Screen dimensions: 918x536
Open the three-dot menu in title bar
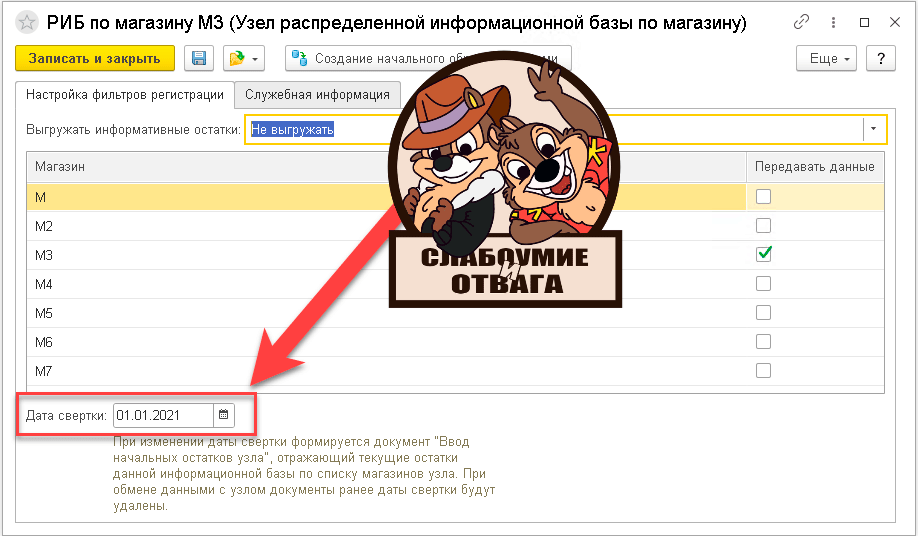(833, 22)
